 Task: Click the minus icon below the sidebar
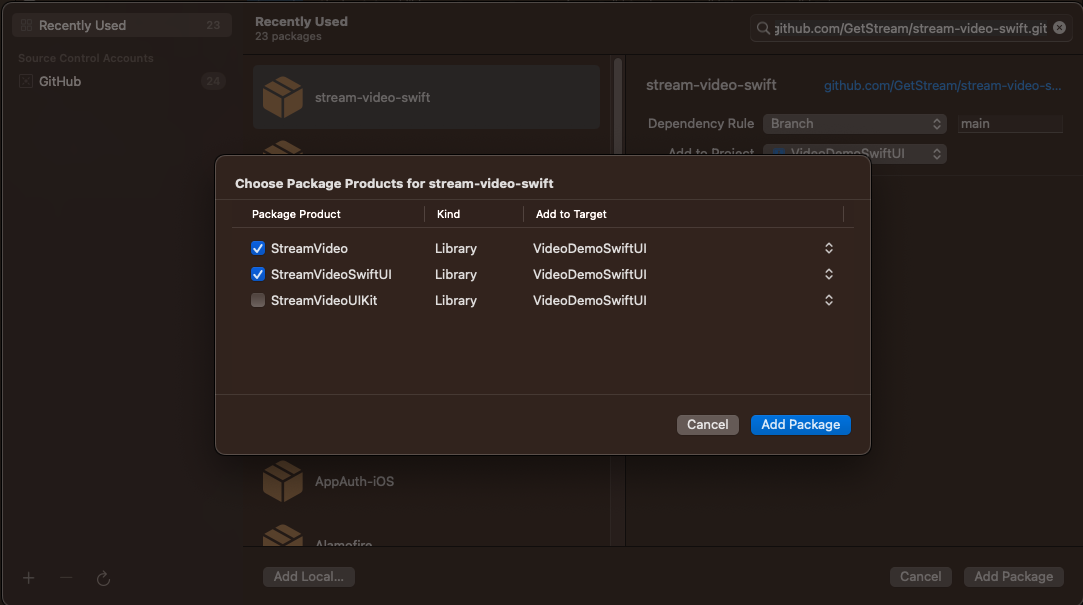65,578
